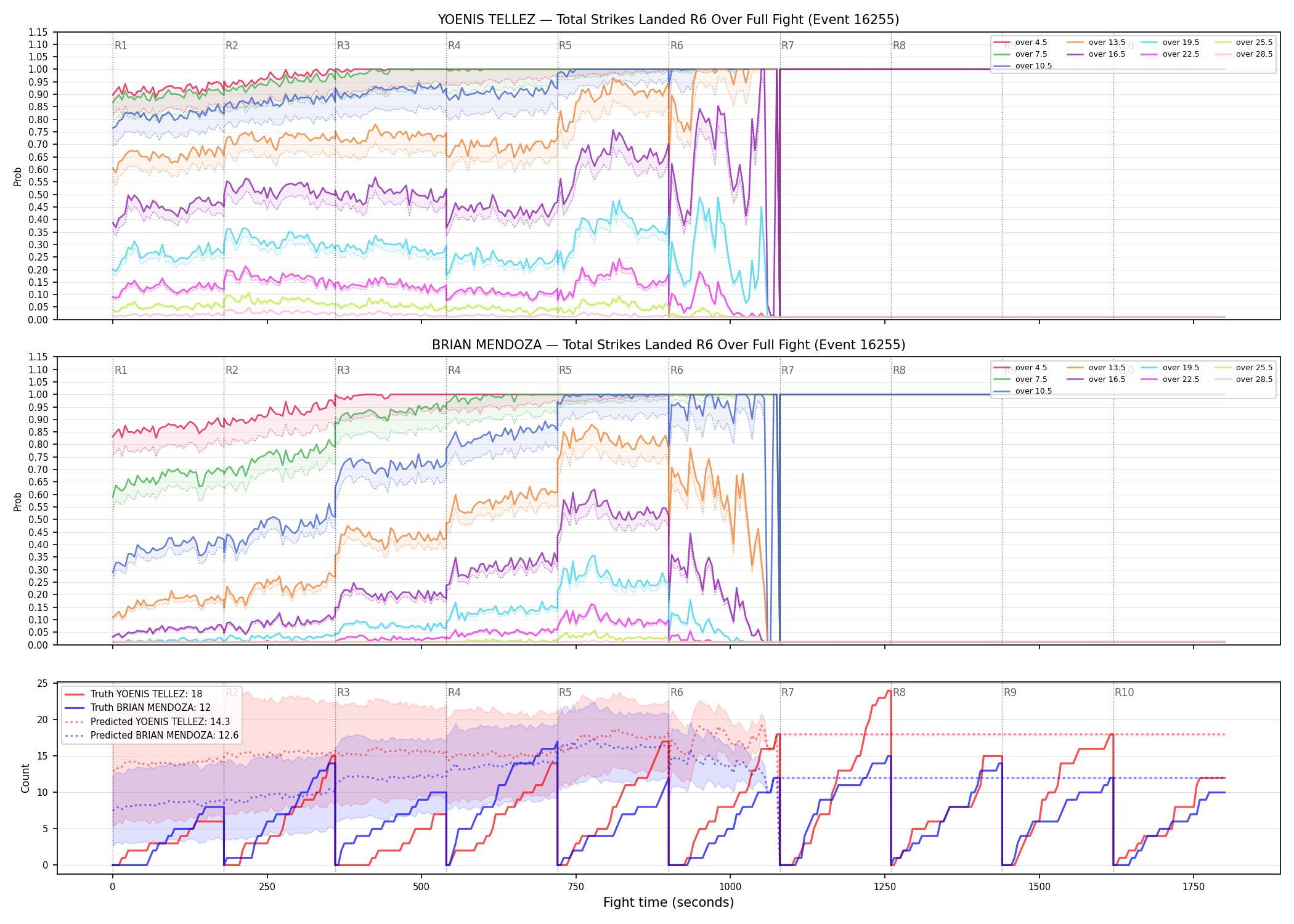Click the x-axis tick label '1500'
Screen dimensions: 1294x924
coord(1040,886)
